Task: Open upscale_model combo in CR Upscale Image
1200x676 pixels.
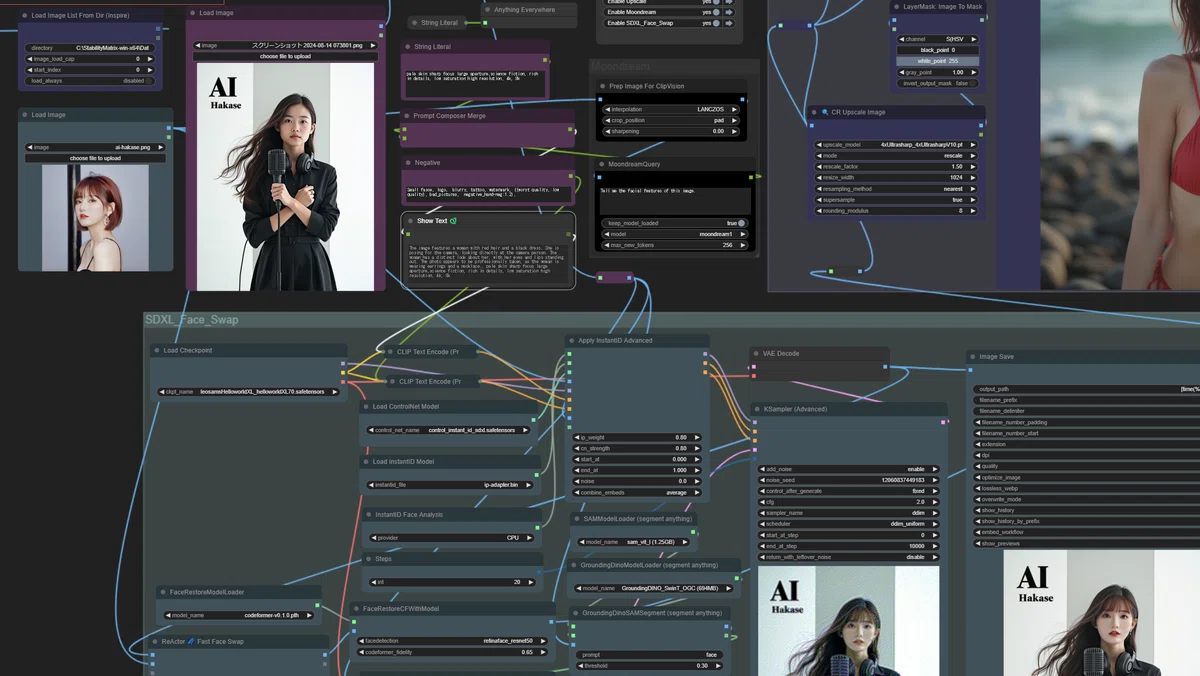Action: (896, 145)
